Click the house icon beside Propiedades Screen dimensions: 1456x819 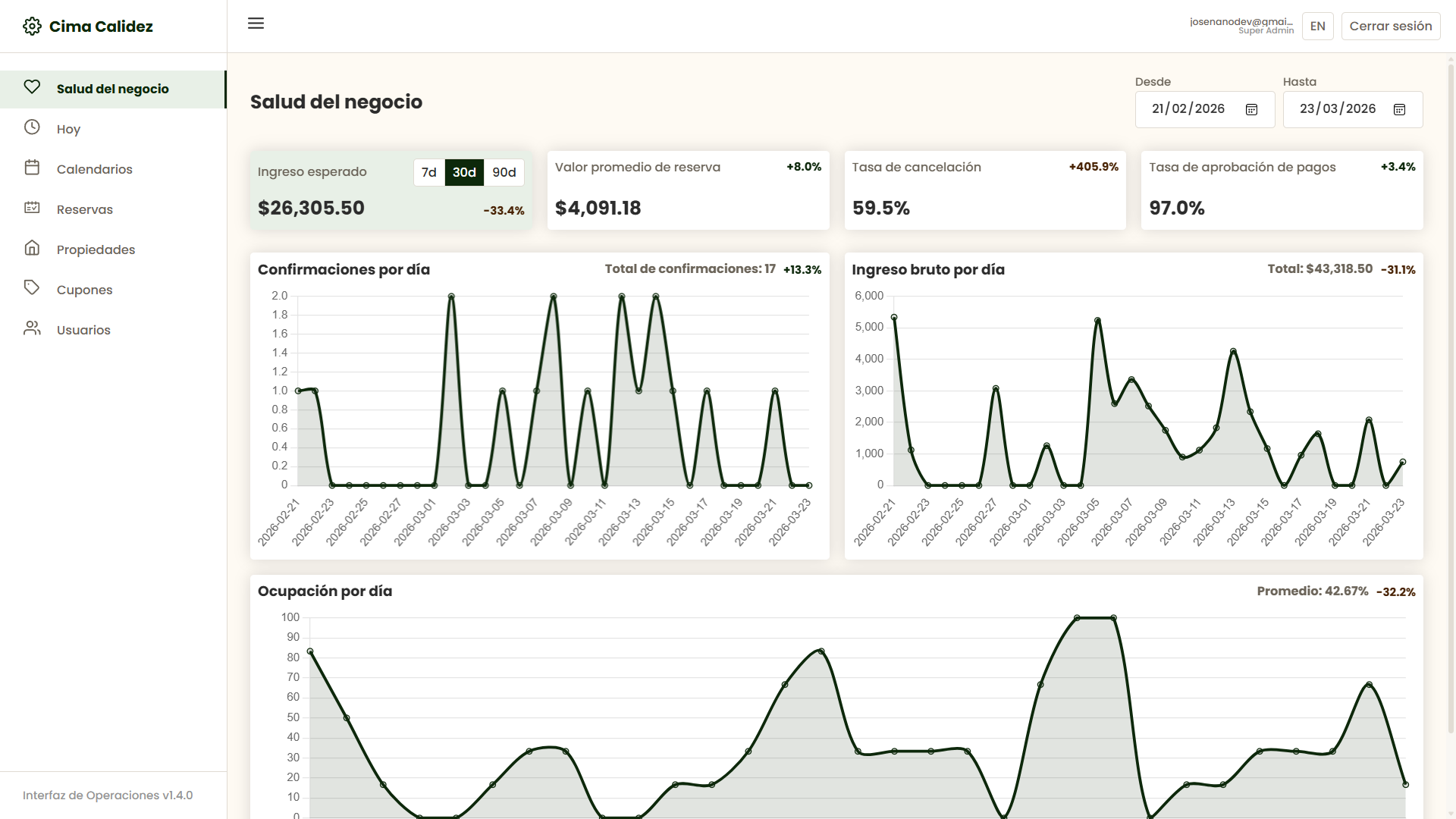32,248
